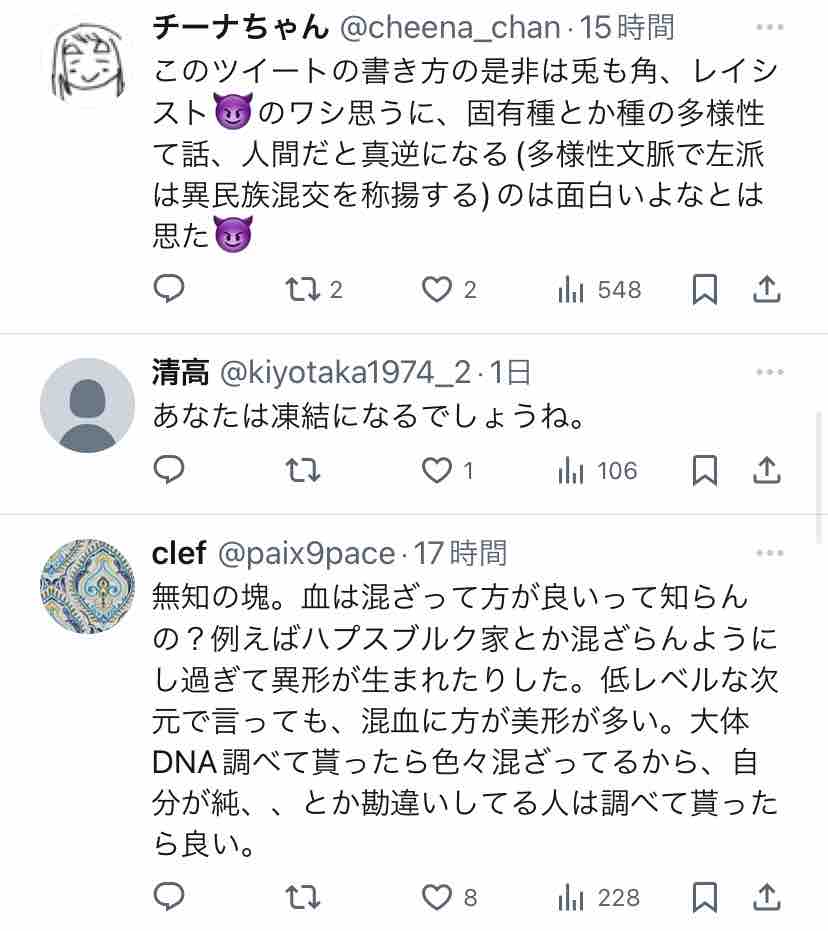Screen dimensions: 828x931
Task: Bookmark clef's tweet
Action: [x=705, y=898]
